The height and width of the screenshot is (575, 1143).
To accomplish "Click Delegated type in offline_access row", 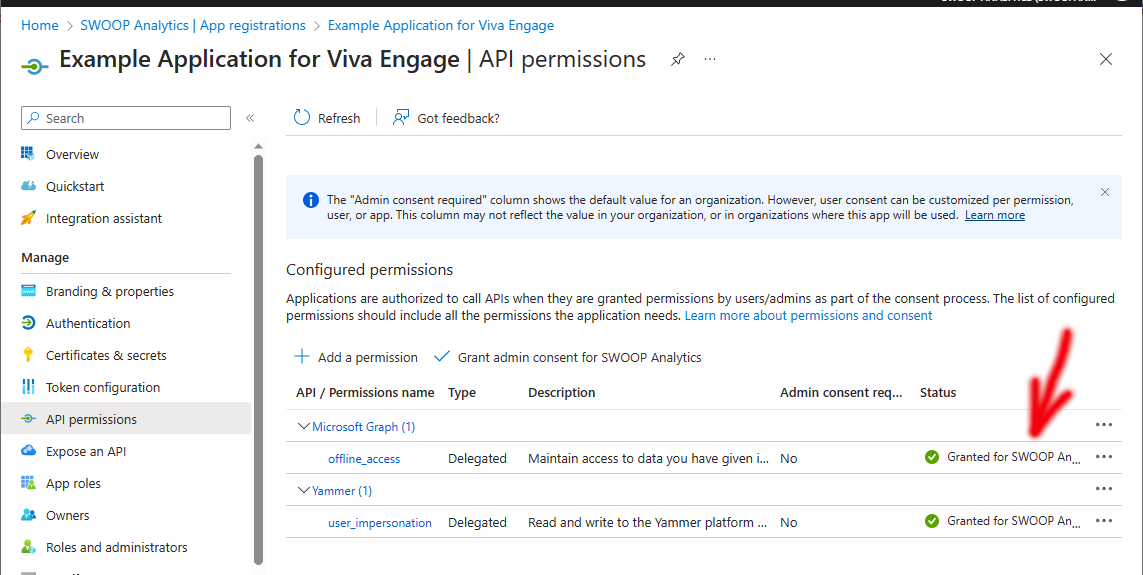I will point(477,458).
